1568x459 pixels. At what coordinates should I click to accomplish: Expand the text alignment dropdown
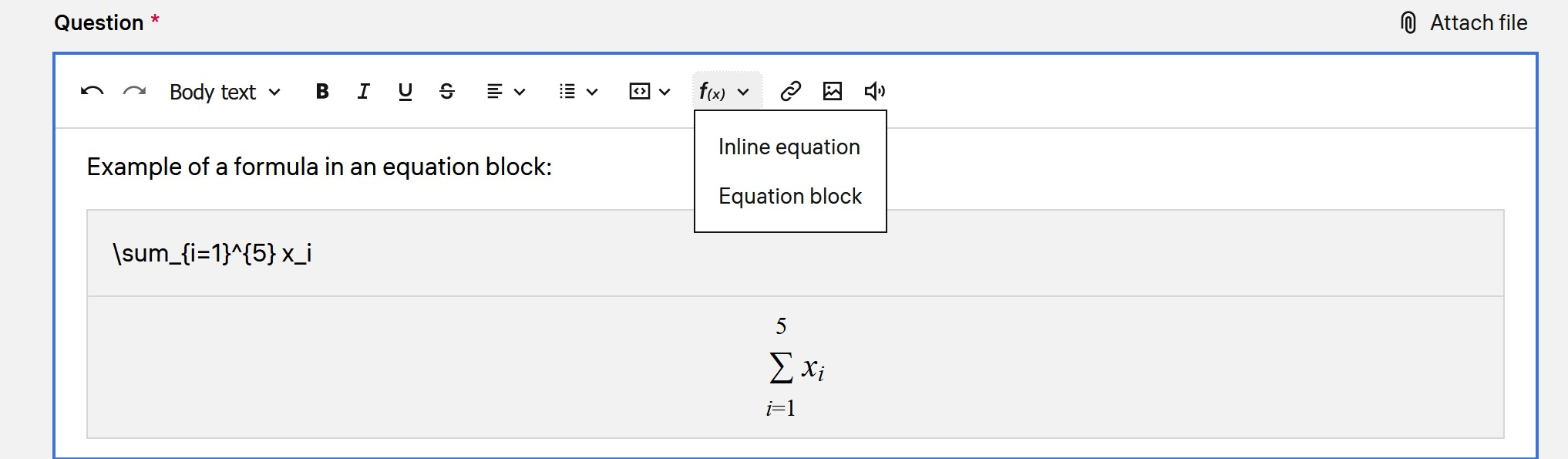[506, 91]
